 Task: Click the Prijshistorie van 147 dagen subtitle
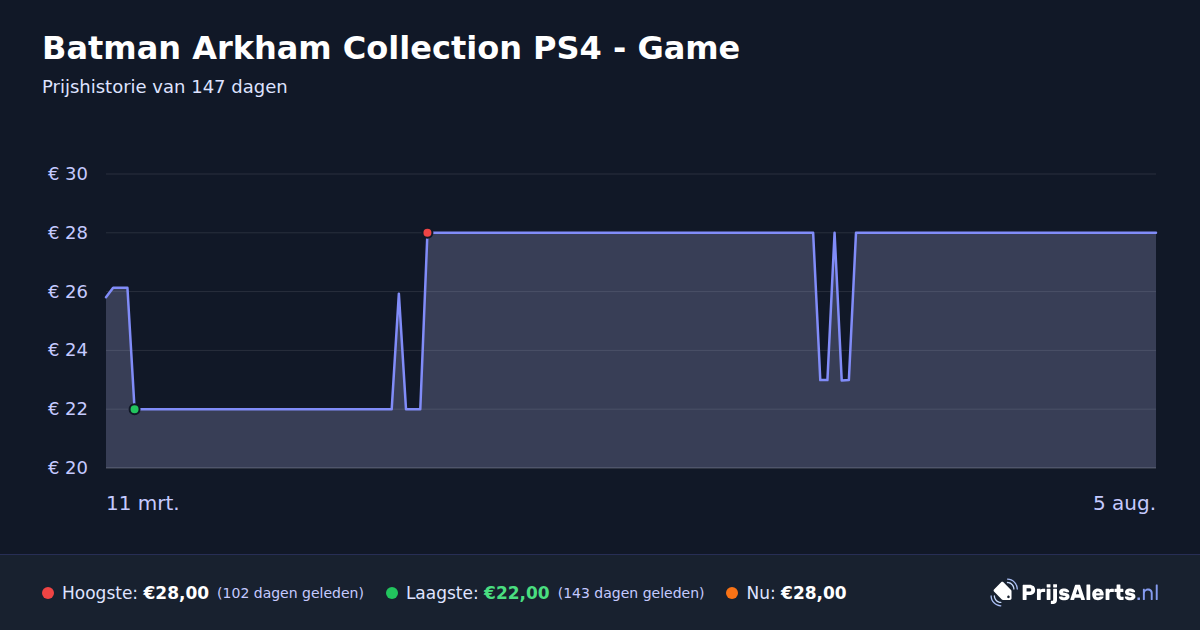(165, 87)
